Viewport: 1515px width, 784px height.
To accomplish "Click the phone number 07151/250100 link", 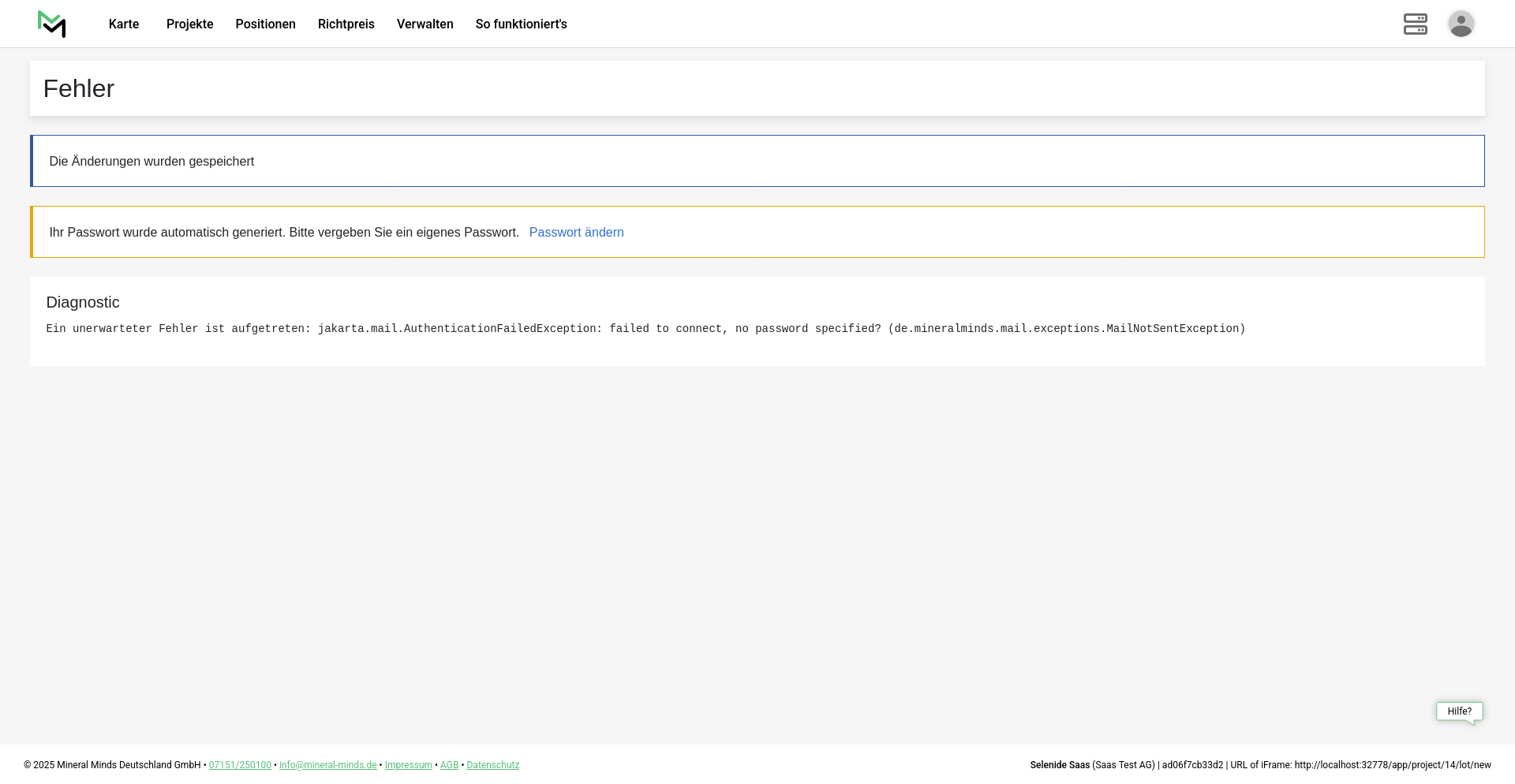I will [240, 765].
